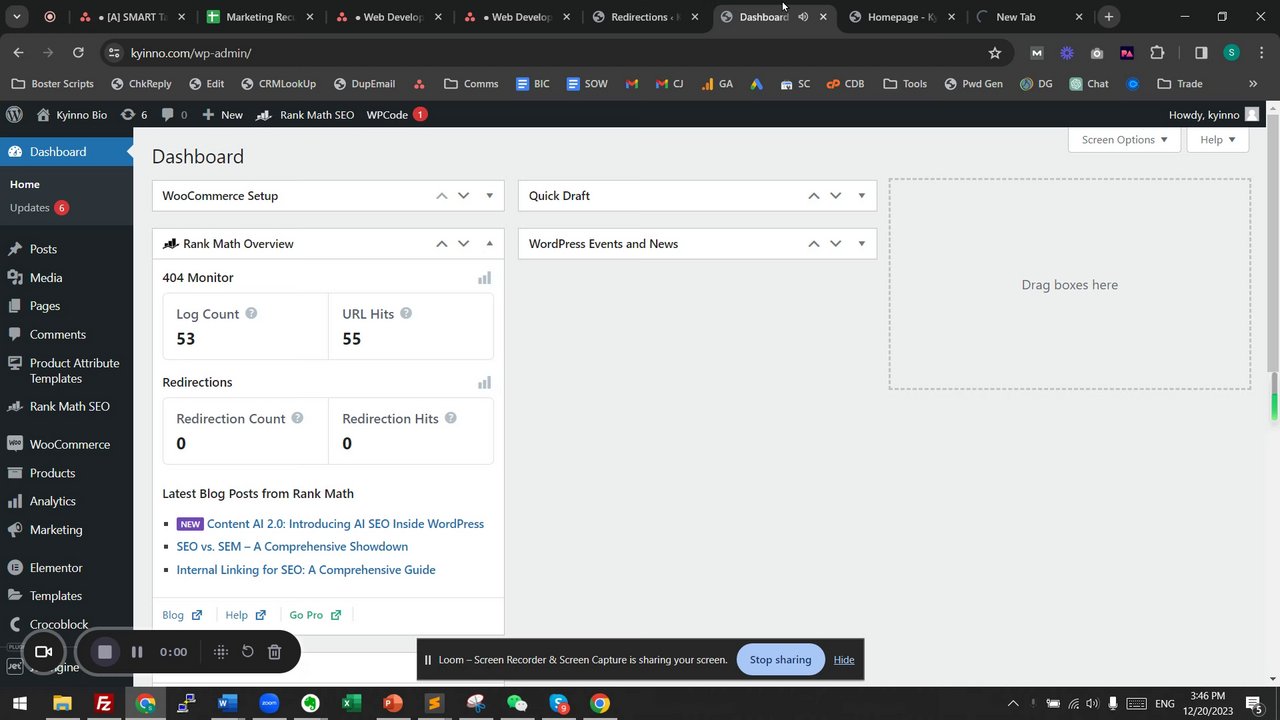Open Products in the sidebar
Image resolution: width=1280 pixels, height=720 pixels.
(x=52, y=473)
